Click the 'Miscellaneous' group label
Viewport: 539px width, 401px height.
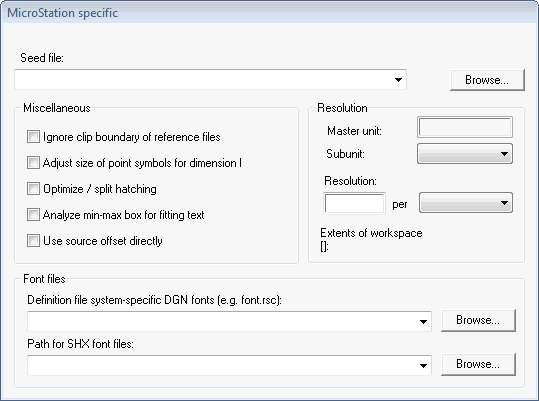coord(57,108)
